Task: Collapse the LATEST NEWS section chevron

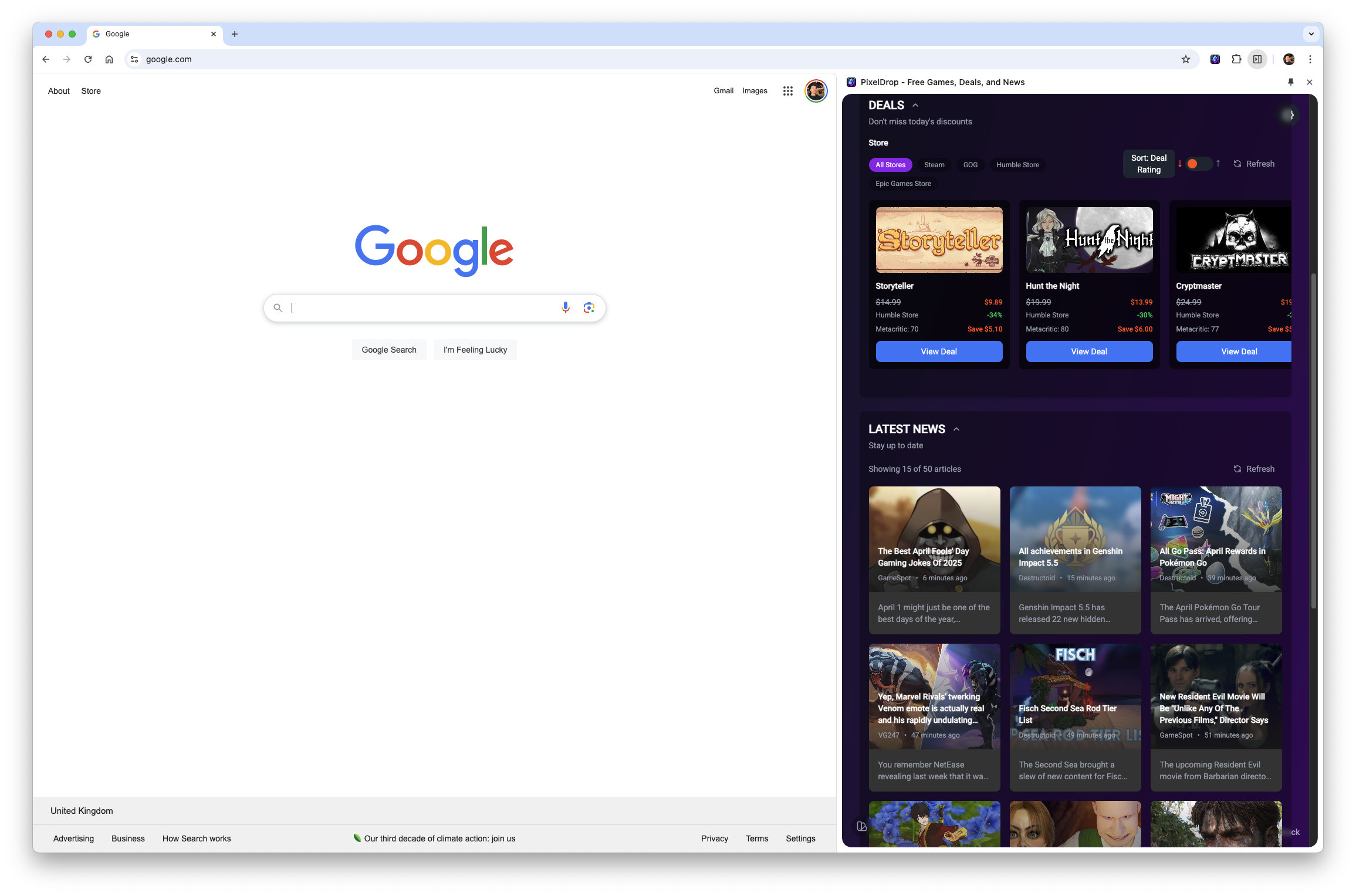Action: click(956, 430)
